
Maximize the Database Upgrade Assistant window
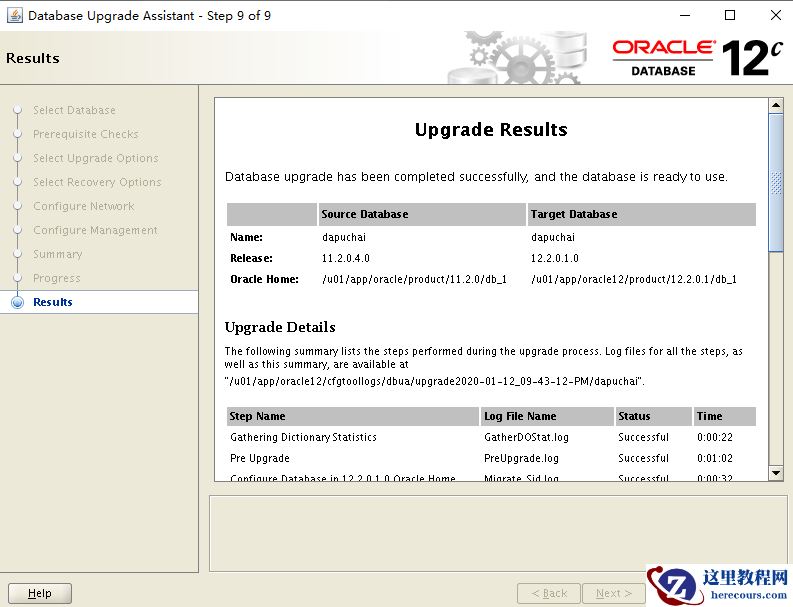click(730, 15)
